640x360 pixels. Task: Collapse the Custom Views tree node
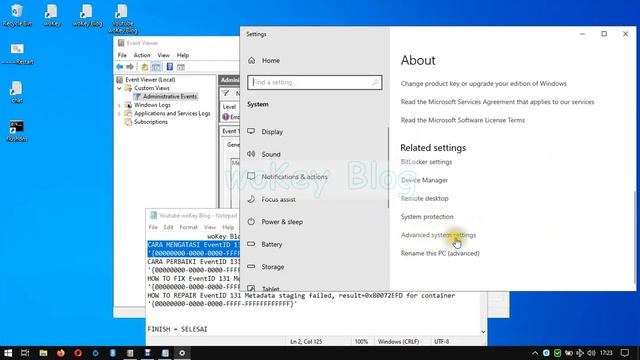click(119, 88)
